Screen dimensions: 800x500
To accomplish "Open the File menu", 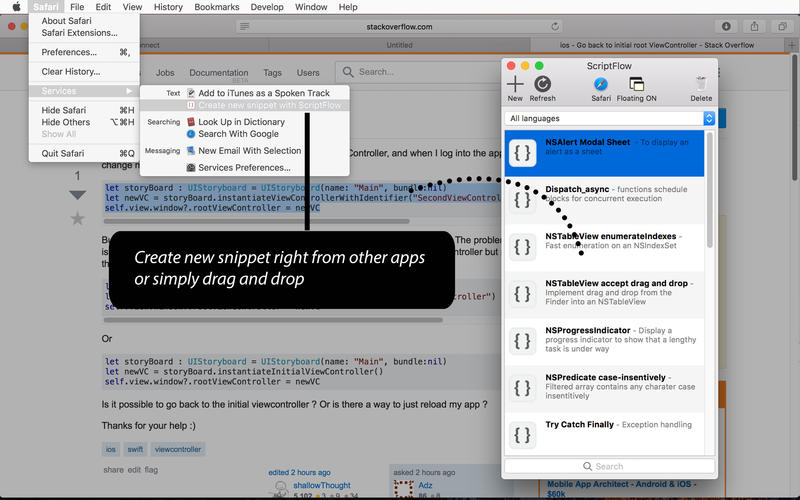I will 77,7.
